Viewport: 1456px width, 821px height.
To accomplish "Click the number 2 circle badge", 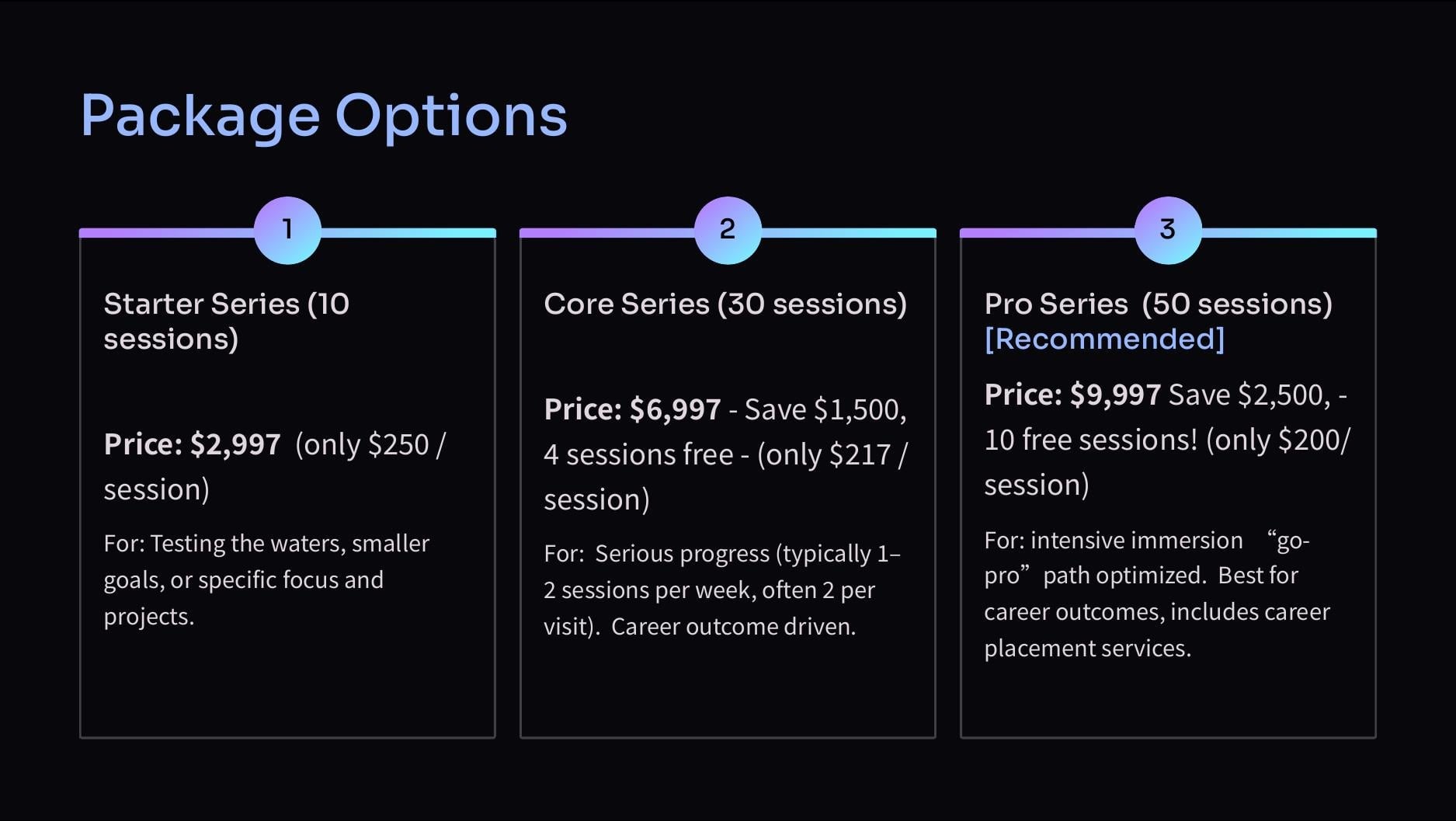I will pyautogui.click(x=728, y=230).
